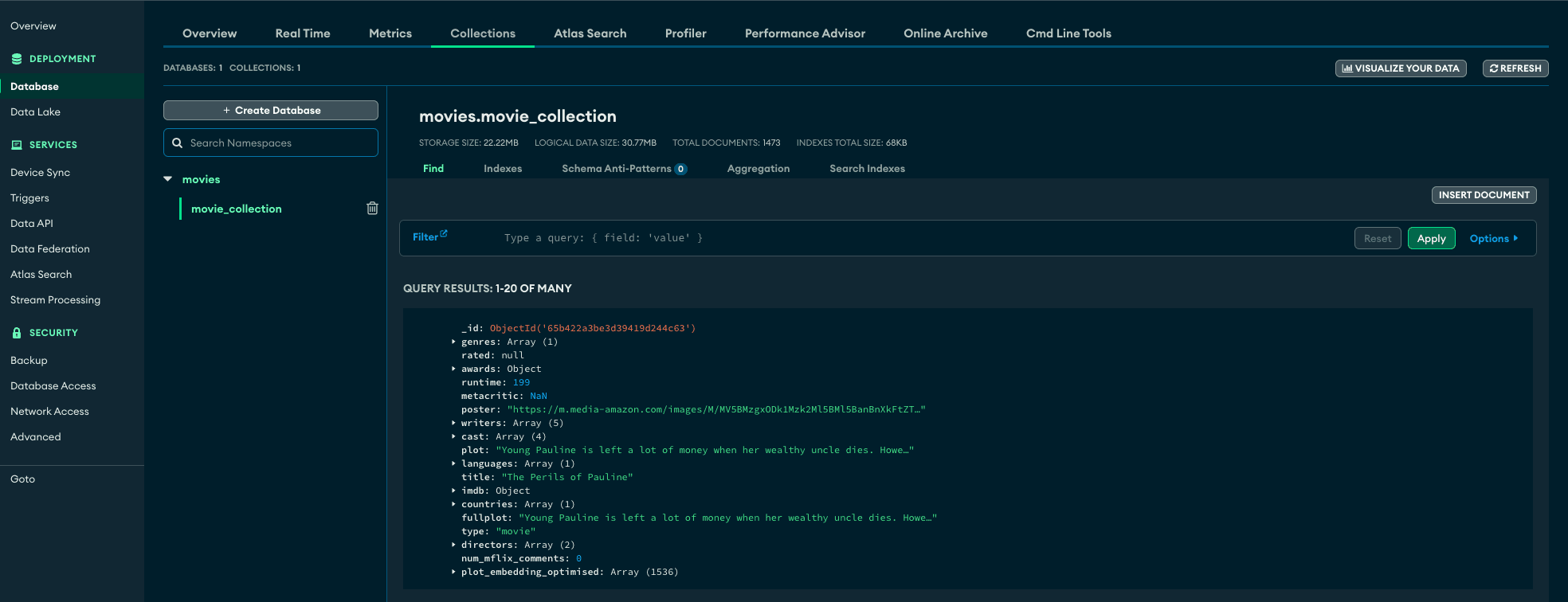Focus the Search Namespaces field
This screenshot has width=1568, height=602.
click(x=271, y=143)
